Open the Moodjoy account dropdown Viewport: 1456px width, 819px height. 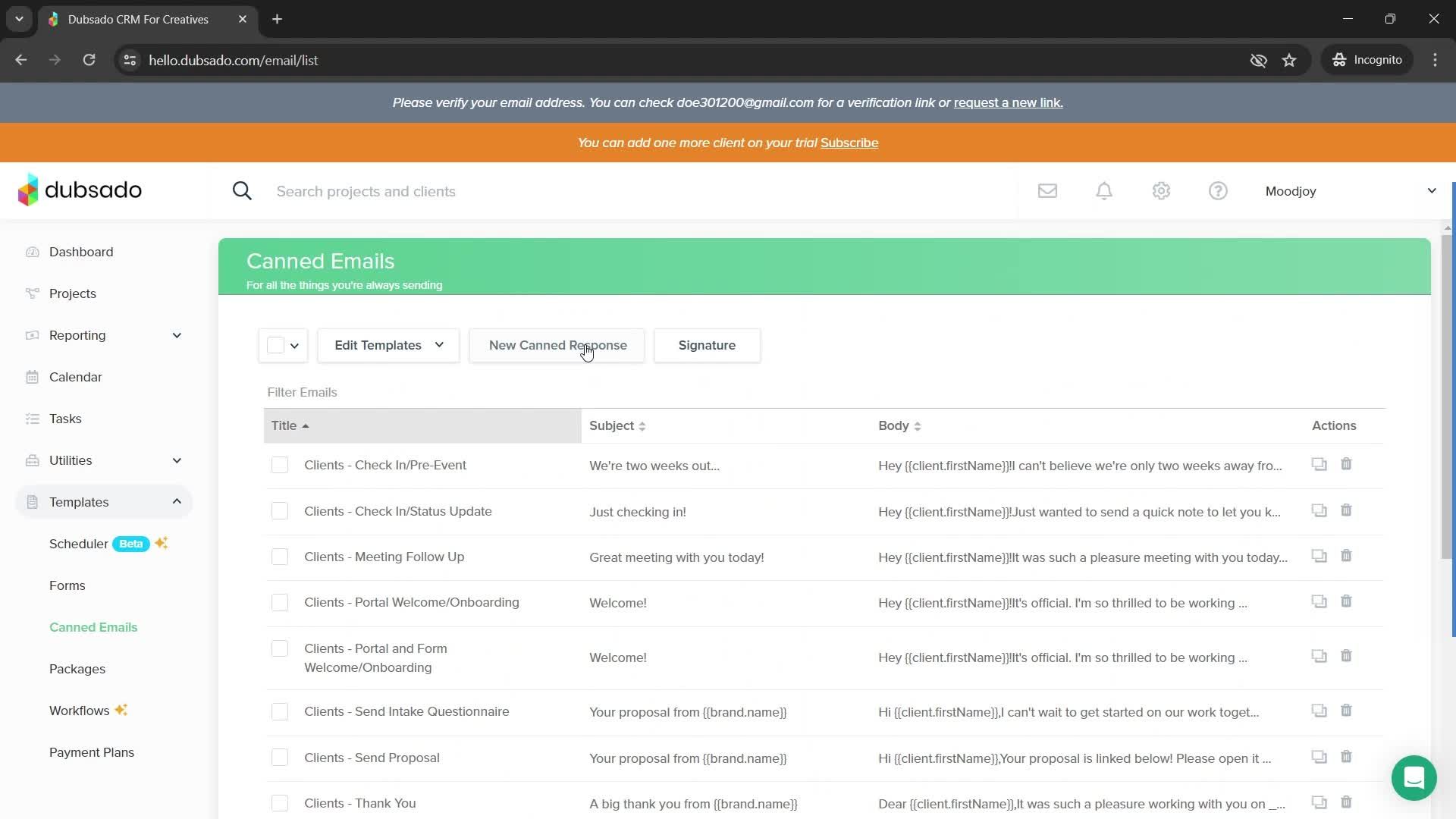(1350, 191)
